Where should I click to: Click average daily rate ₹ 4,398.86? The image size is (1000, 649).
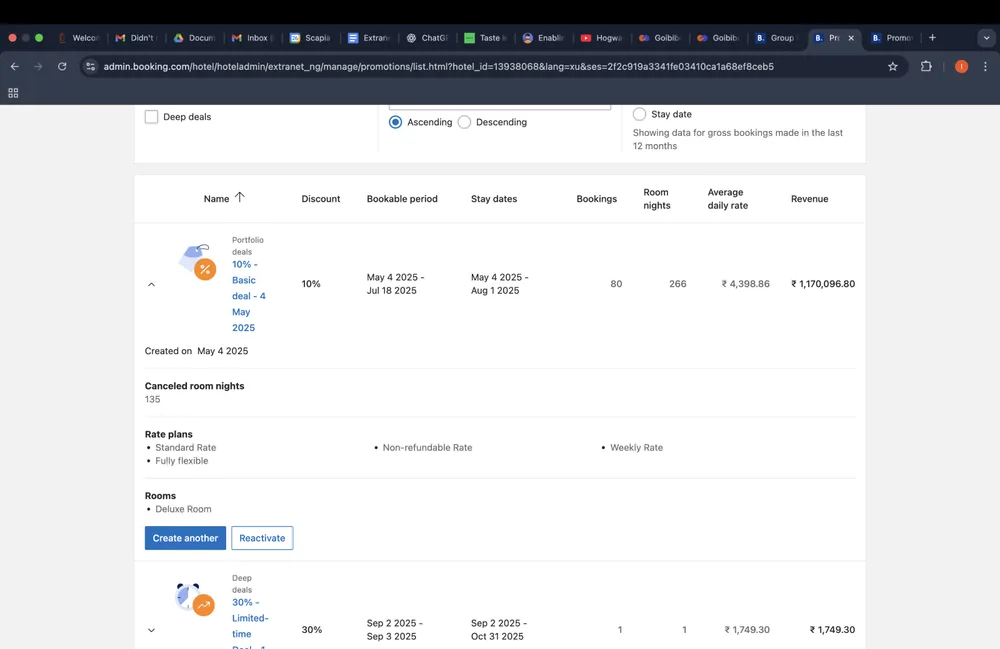pyautogui.click(x=746, y=284)
